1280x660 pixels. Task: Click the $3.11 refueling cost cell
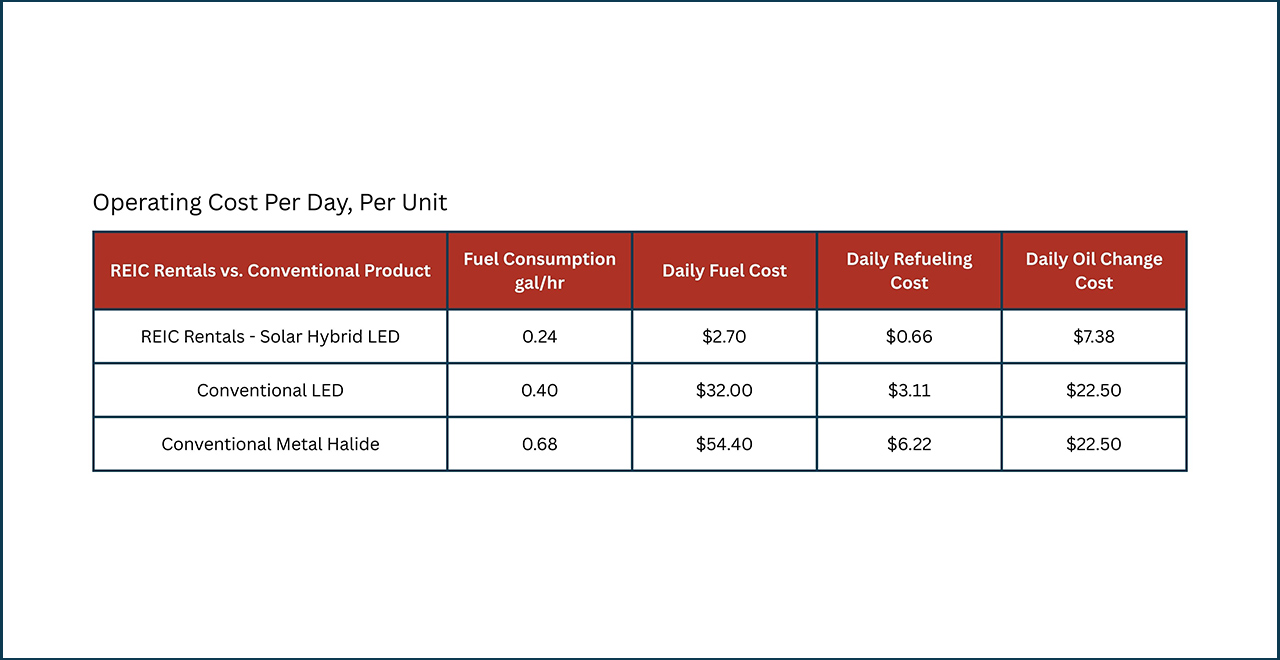(909, 390)
